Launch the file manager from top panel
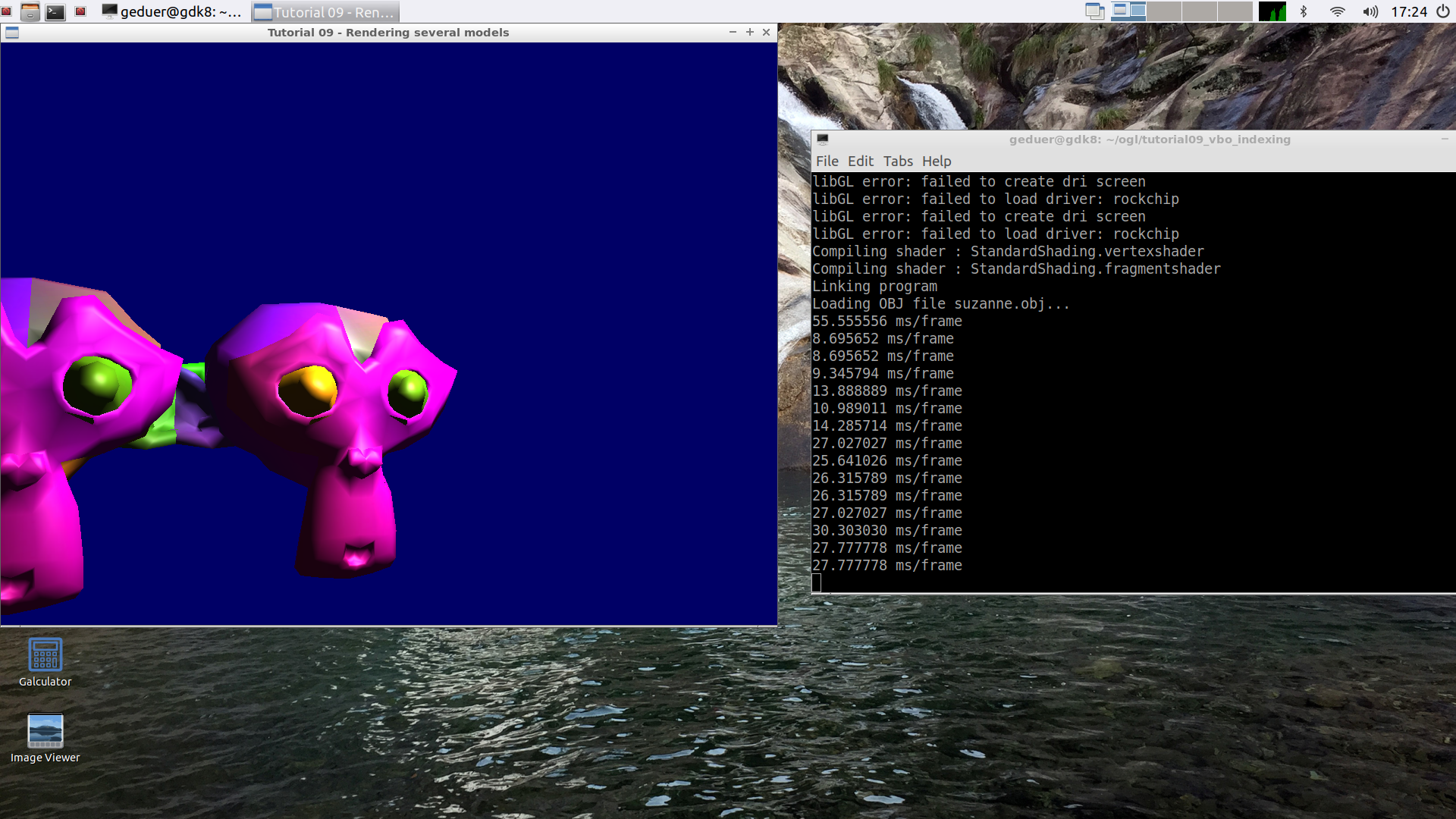The height and width of the screenshot is (819, 1456). 30,11
